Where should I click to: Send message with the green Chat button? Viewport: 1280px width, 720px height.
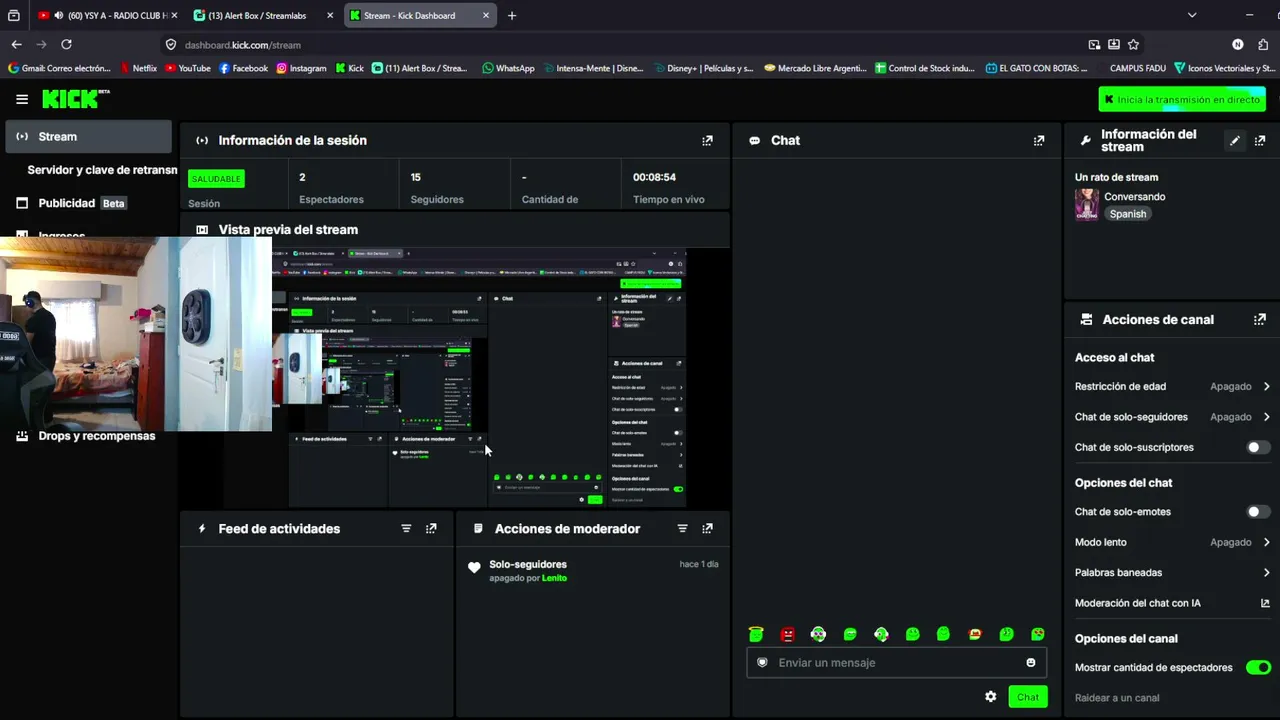coord(1028,697)
